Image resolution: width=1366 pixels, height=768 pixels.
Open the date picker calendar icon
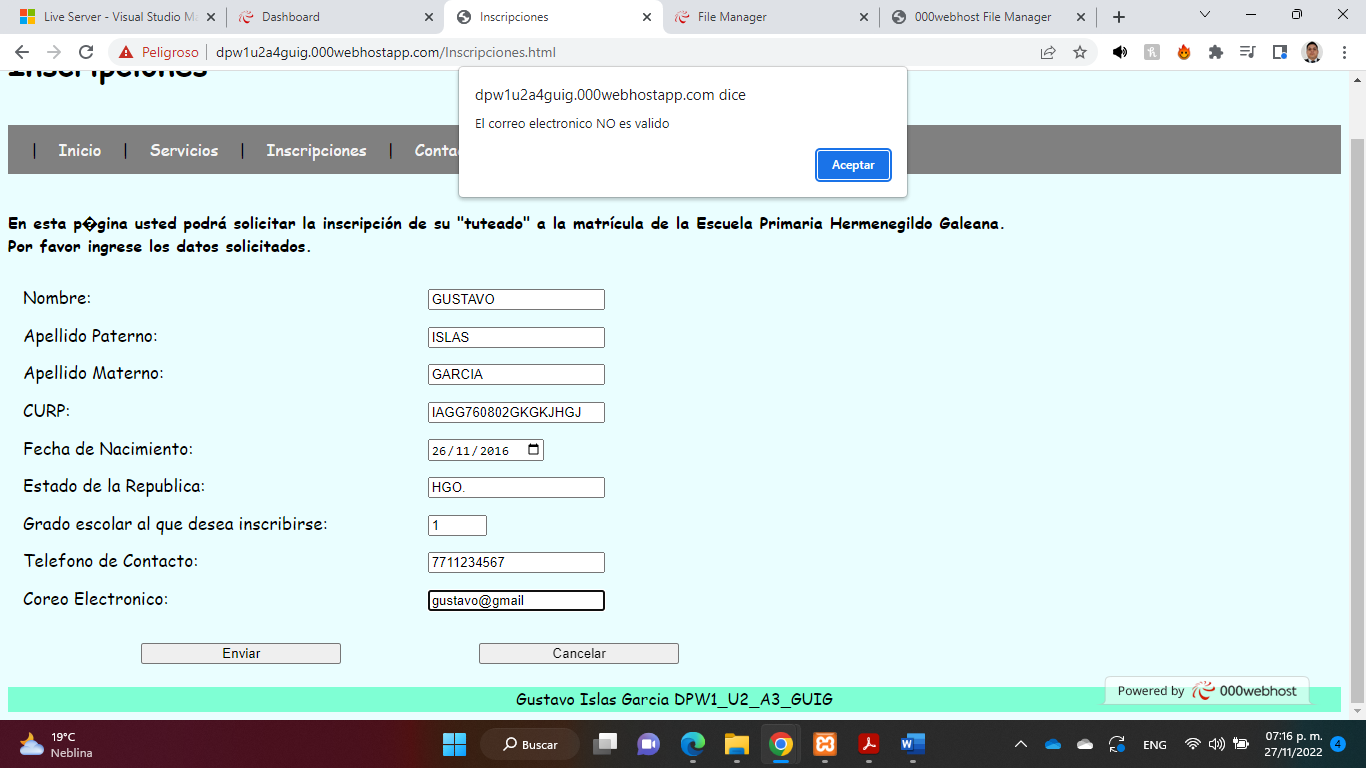click(533, 450)
